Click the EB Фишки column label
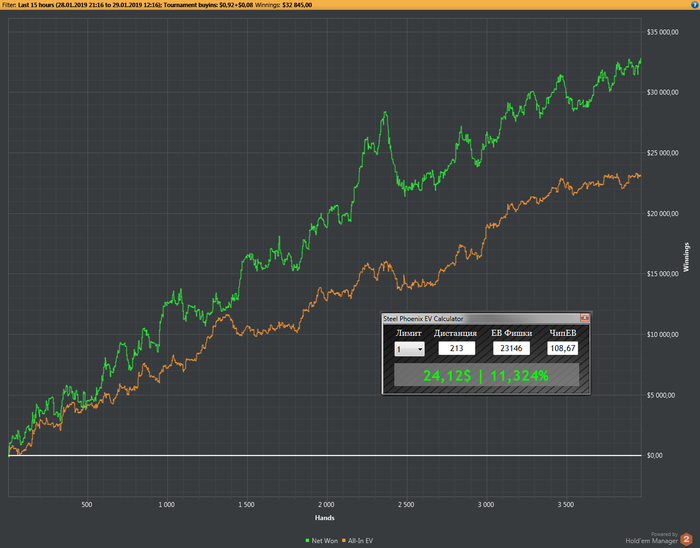Screen dimensions: 700x548 512,333
